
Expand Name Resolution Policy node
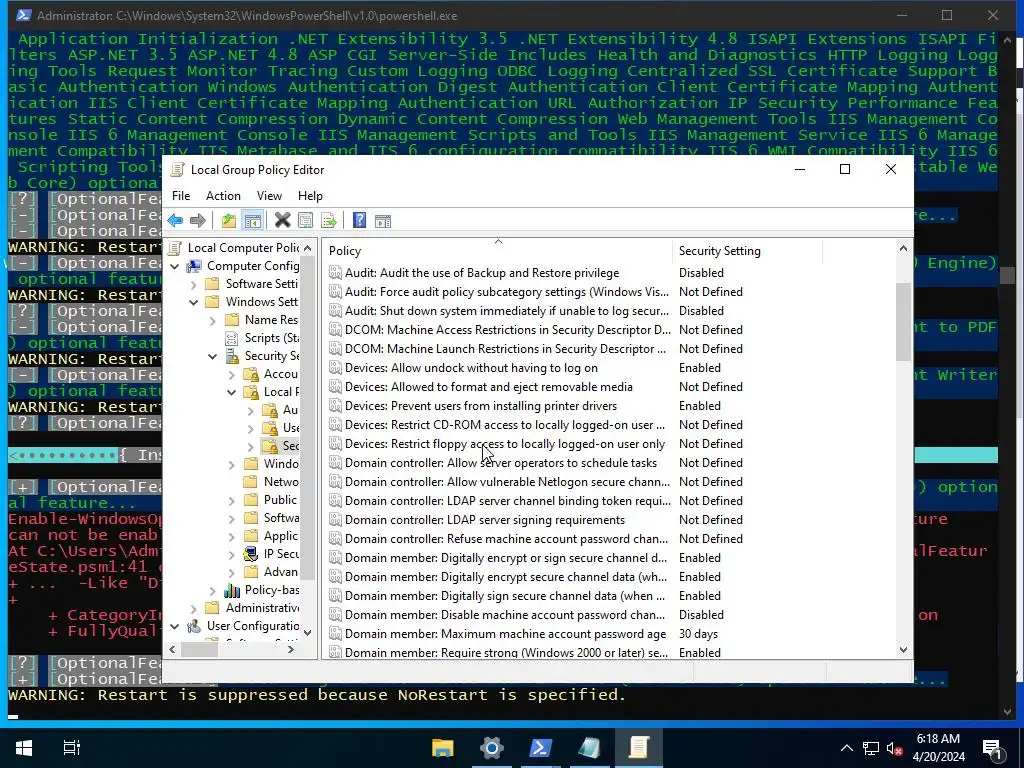coord(212,321)
